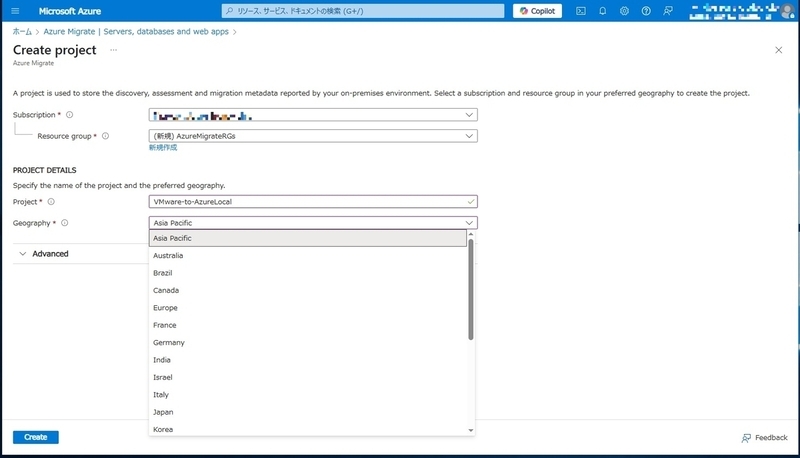Click the Project name input field

(x=313, y=202)
